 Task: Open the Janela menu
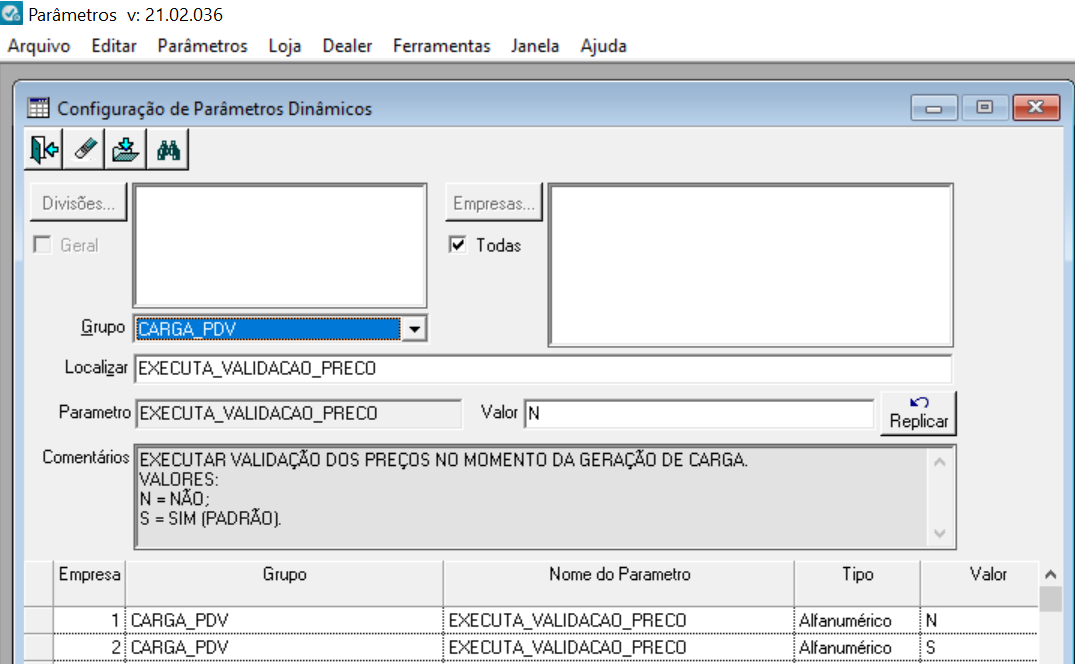point(535,46)
